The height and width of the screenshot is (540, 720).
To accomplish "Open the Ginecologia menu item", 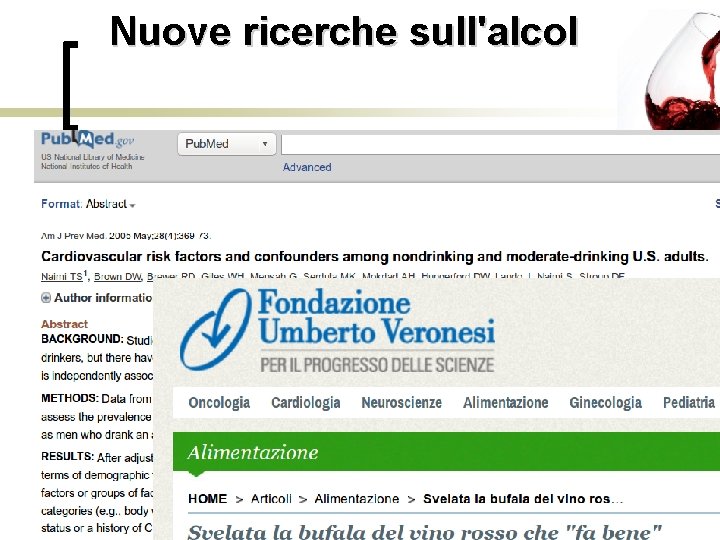I will (x=605, y=403).
